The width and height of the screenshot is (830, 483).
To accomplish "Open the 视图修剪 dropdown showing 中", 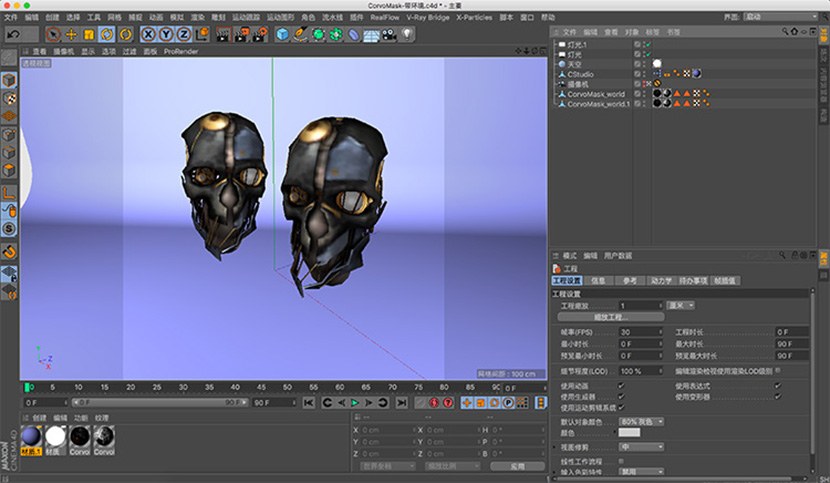I will 641,448.
